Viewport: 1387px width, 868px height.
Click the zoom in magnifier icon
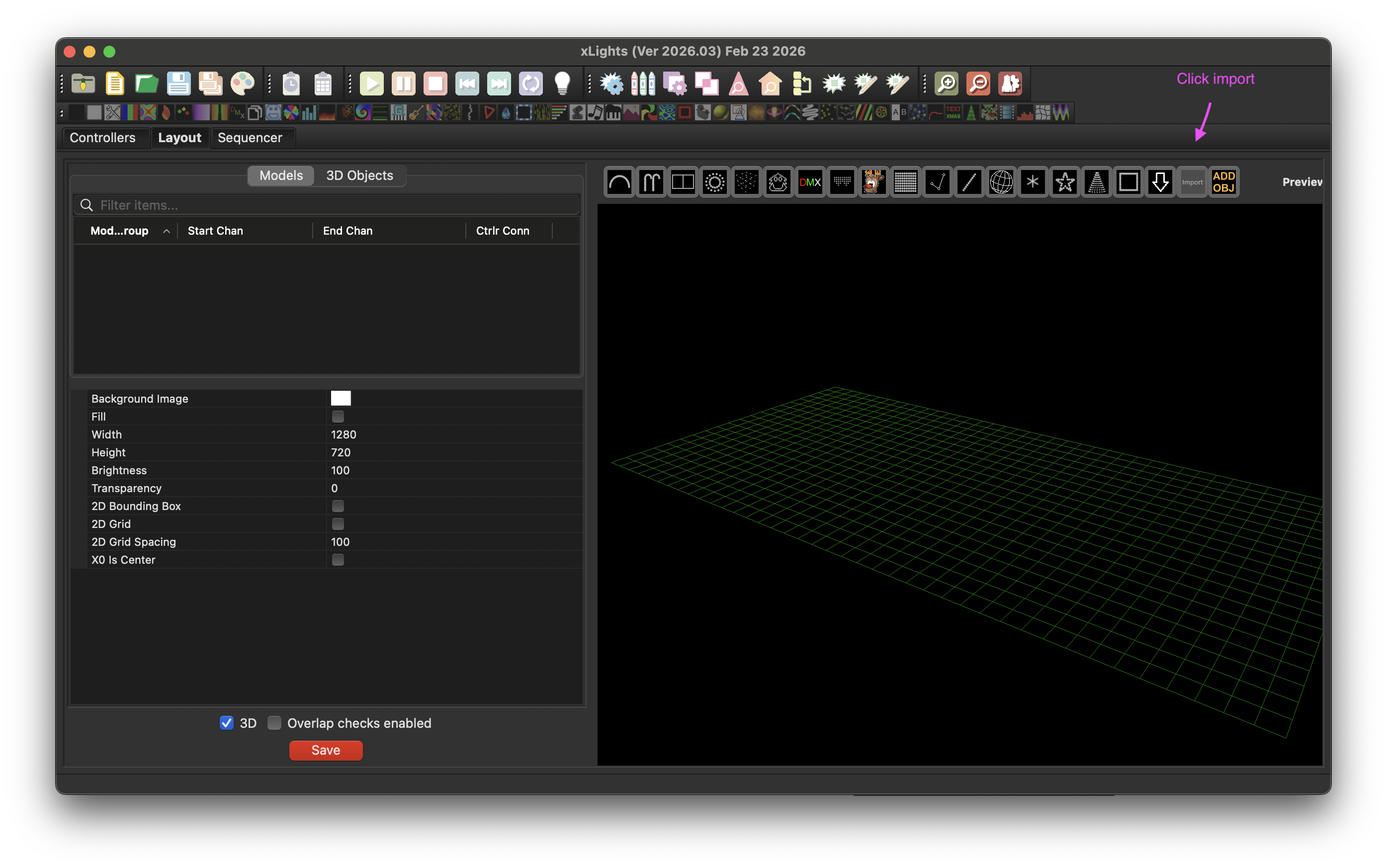click(947, 84)
